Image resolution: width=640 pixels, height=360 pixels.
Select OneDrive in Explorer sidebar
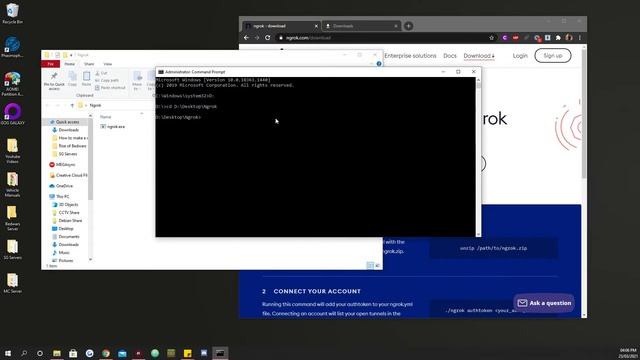coord(61,186)
